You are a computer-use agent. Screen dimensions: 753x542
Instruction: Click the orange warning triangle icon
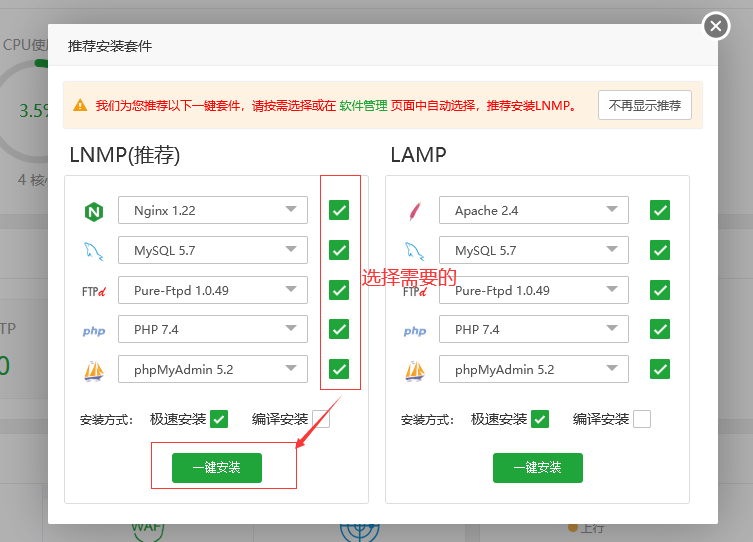80,105
